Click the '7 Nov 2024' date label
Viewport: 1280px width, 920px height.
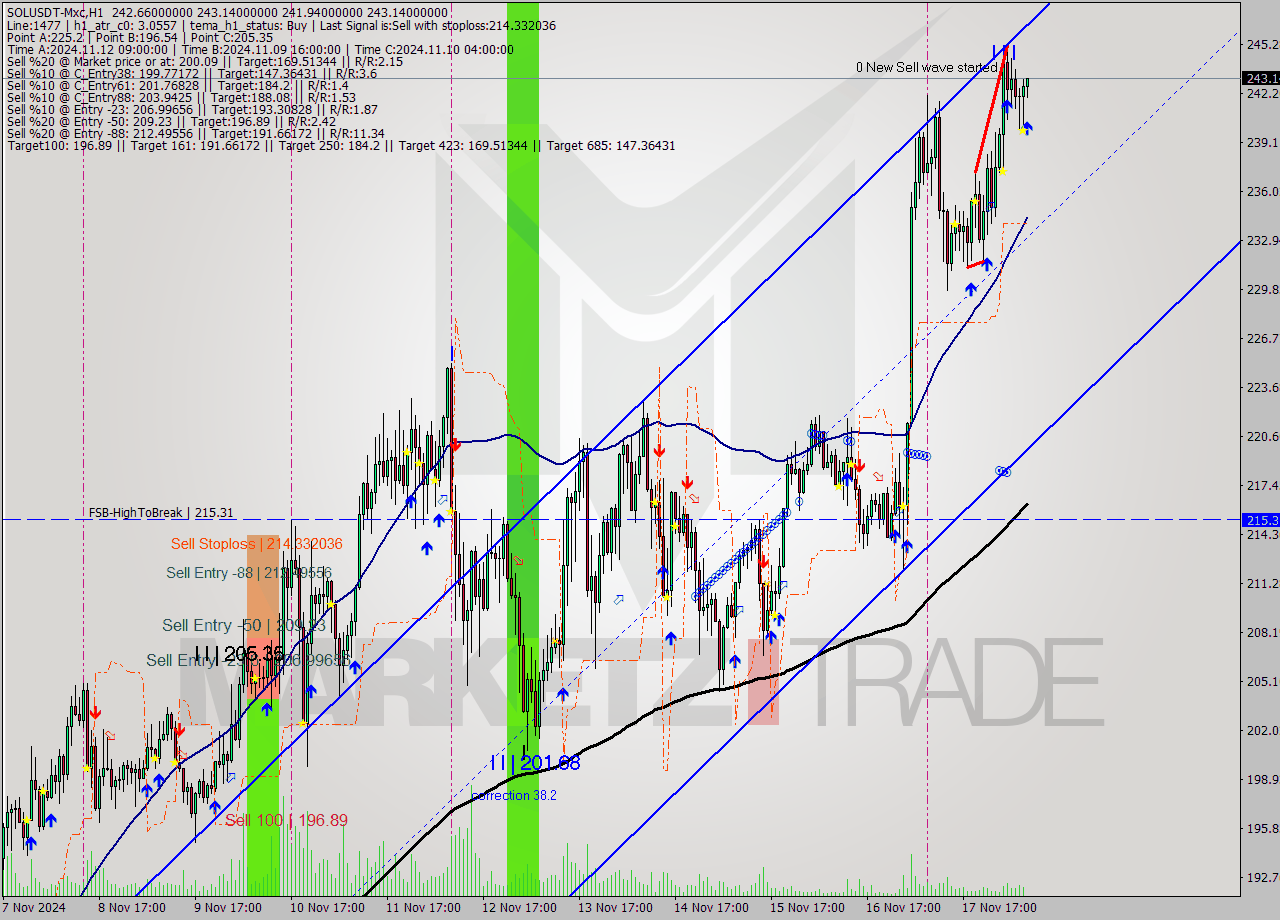click(x=34, y=908)
